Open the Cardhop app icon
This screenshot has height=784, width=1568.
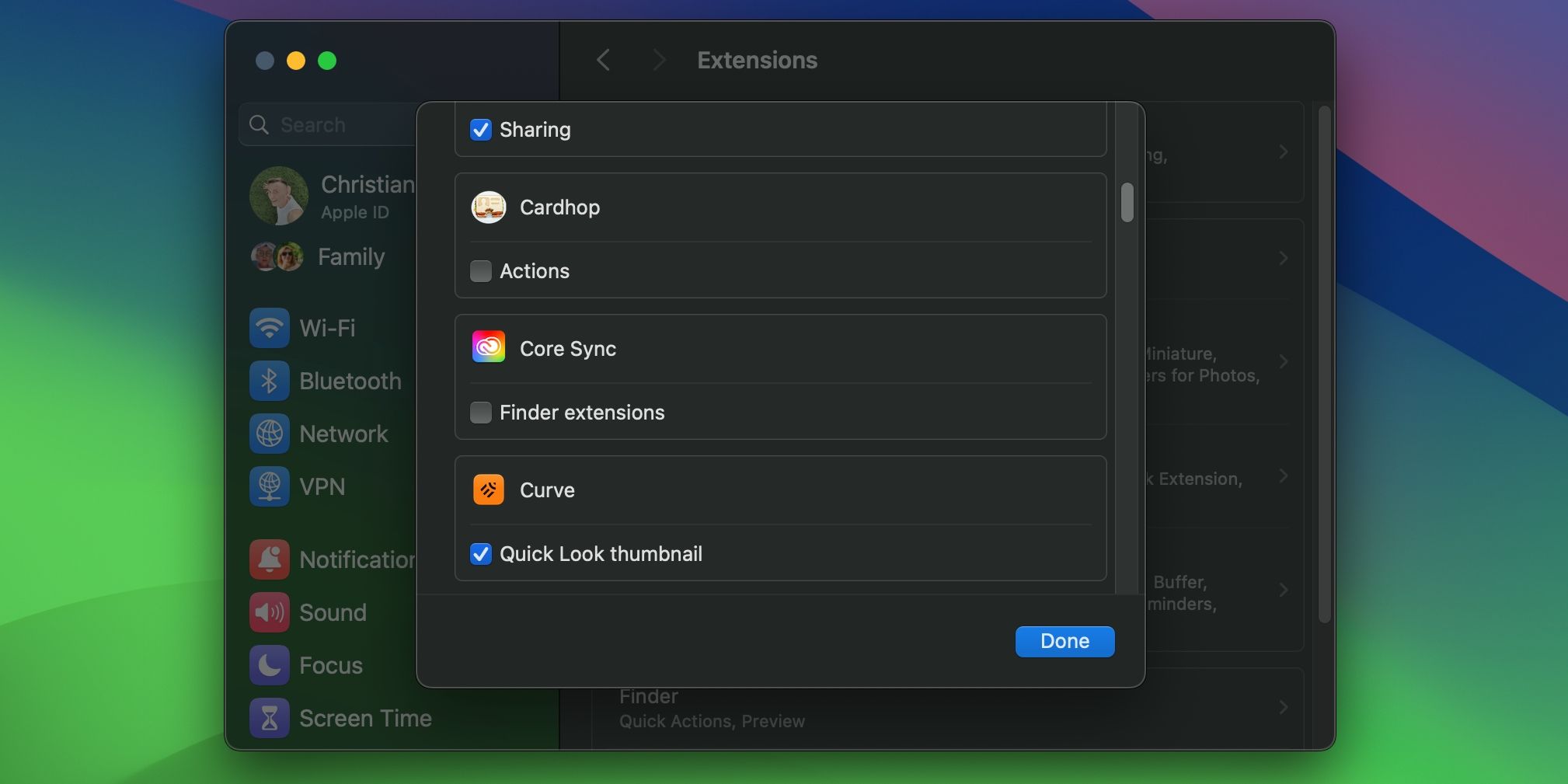[487, 207]
